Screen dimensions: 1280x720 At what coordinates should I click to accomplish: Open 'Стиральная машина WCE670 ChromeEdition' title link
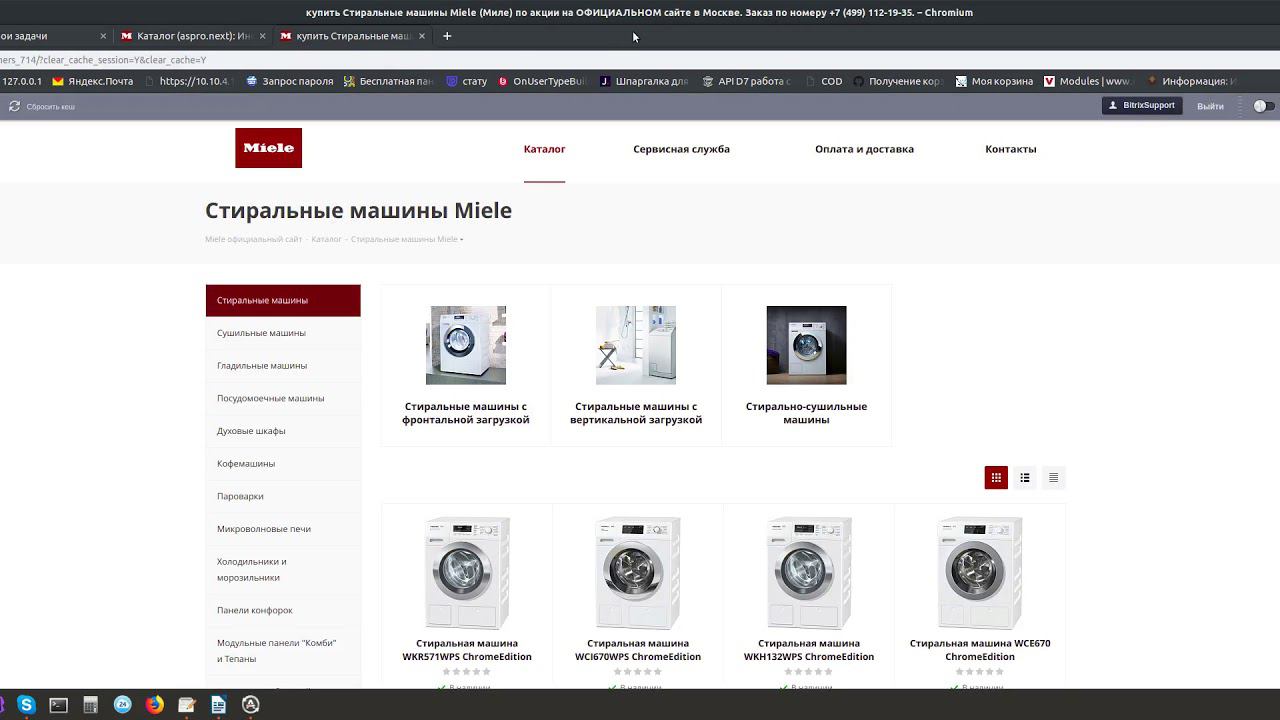[980, 650]
